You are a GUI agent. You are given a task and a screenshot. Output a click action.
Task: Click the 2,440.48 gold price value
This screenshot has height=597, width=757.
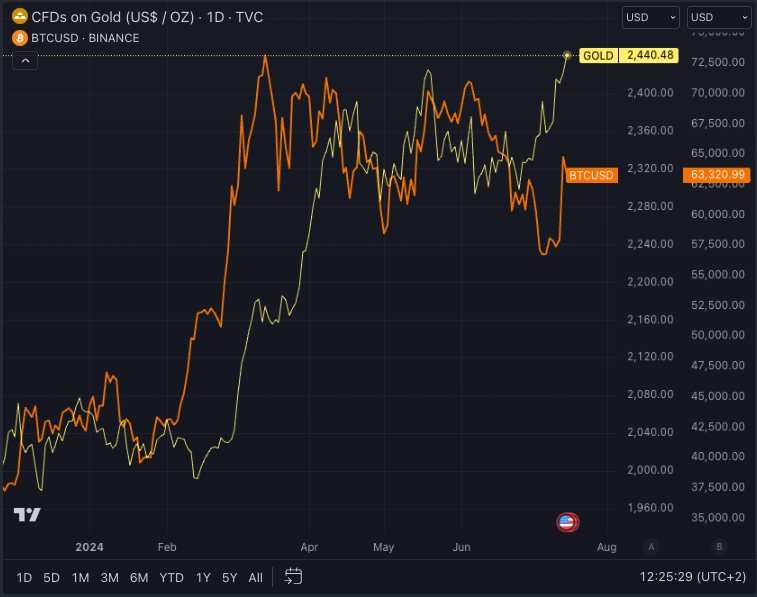pyautogui.click(x=649, y=55)
